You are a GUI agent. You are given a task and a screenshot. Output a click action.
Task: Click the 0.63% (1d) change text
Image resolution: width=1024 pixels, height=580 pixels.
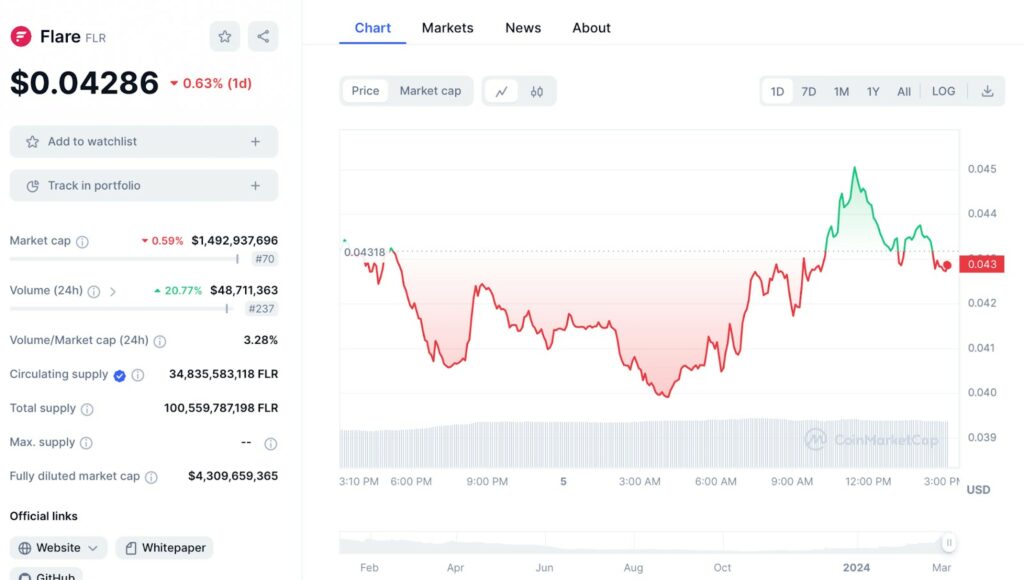click(x=211, y=84)
